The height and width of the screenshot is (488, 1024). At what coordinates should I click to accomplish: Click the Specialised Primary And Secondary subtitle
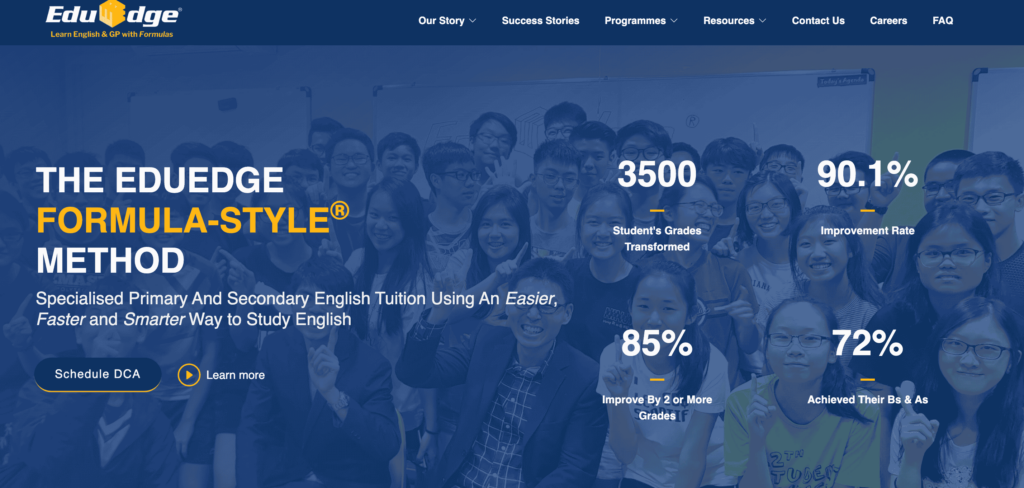tap(299, 309)
